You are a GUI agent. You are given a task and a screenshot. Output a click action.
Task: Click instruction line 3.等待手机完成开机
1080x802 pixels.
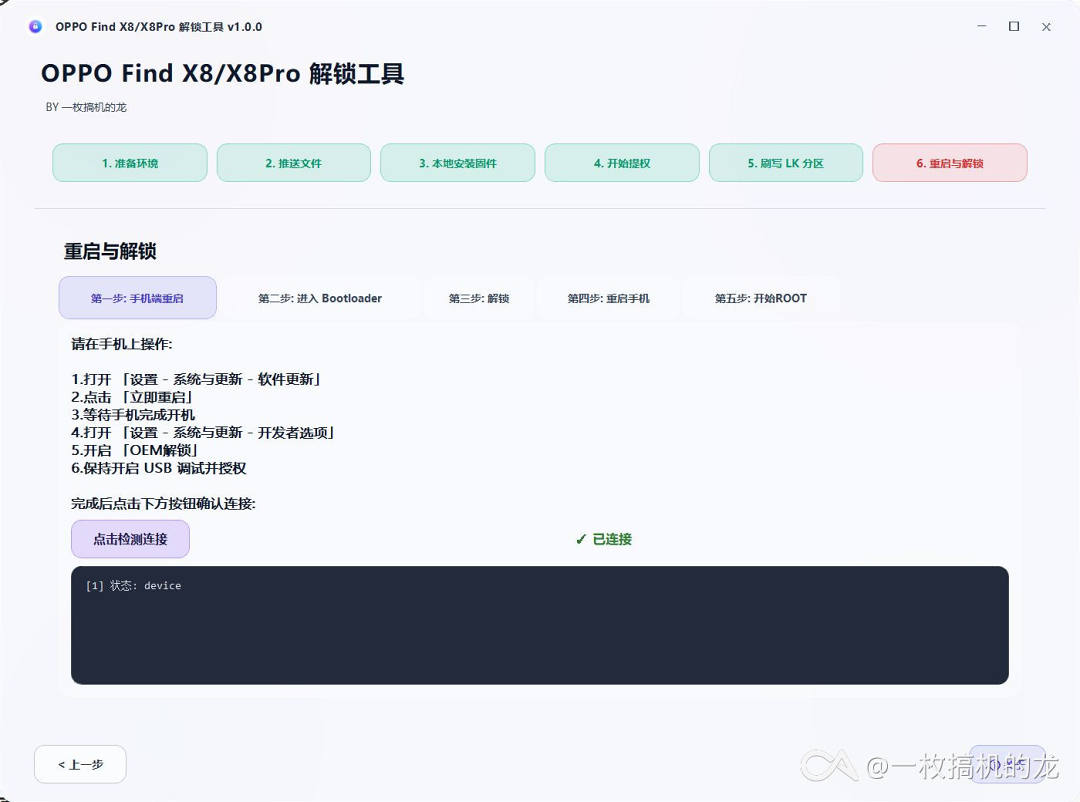(133, 415)
